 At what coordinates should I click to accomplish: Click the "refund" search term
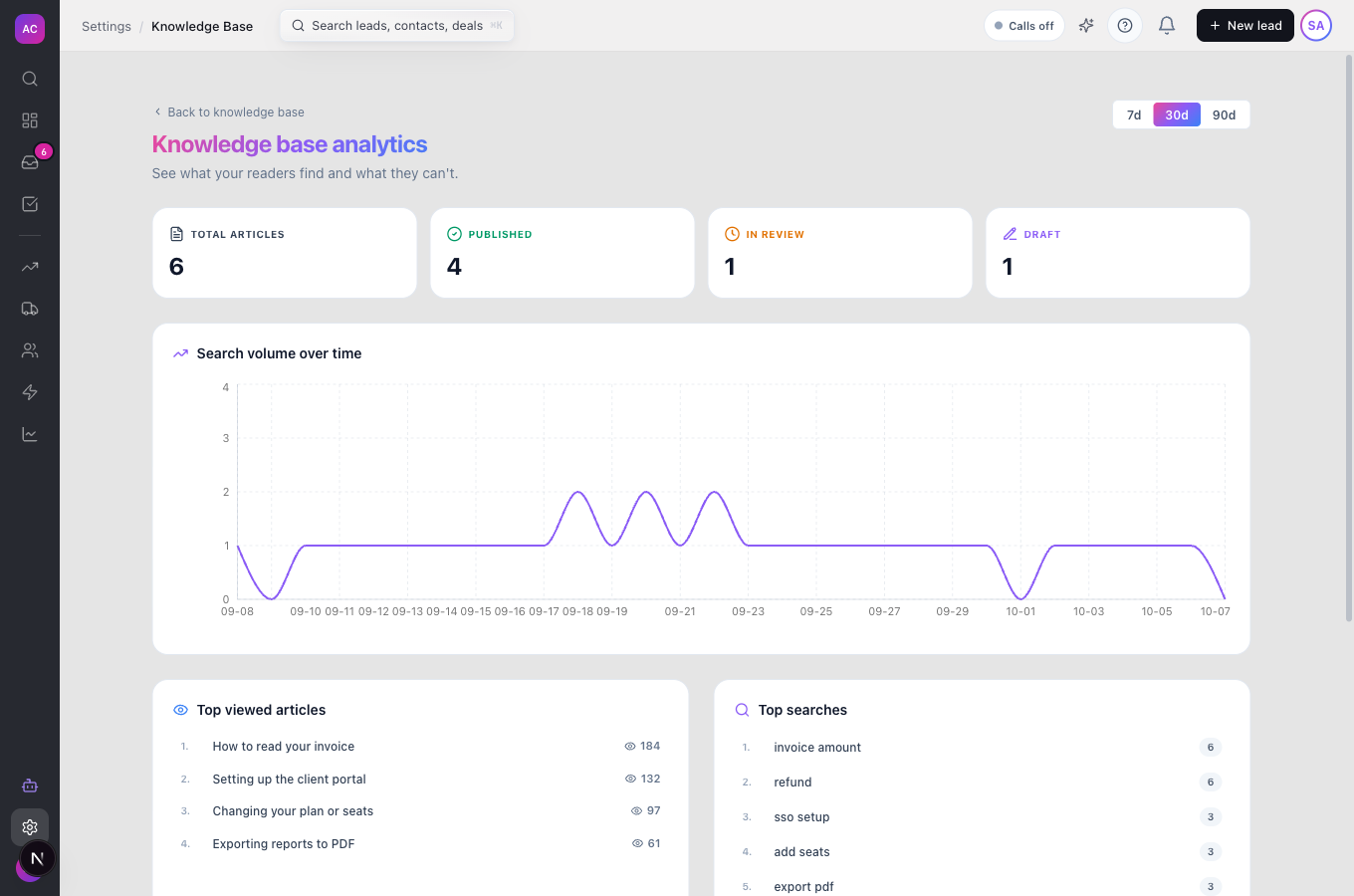coord(792,783)
